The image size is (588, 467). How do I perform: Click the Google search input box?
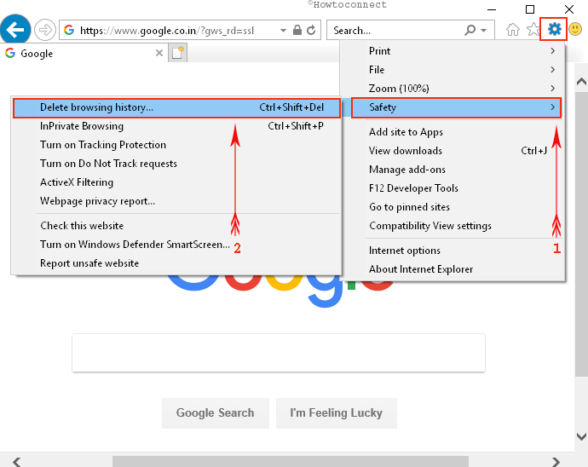click(x=279, y=353)
